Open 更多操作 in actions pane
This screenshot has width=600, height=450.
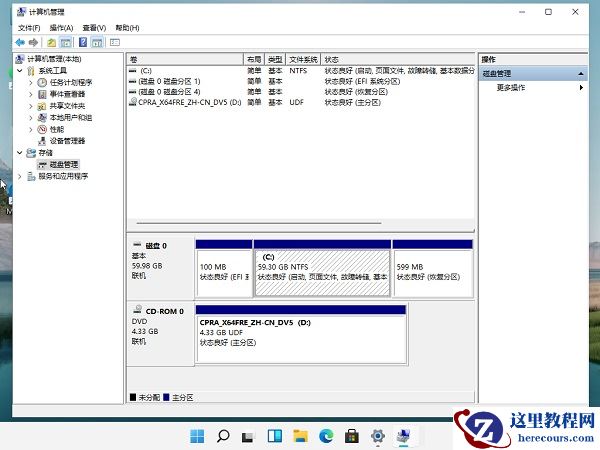coord(511,88)
